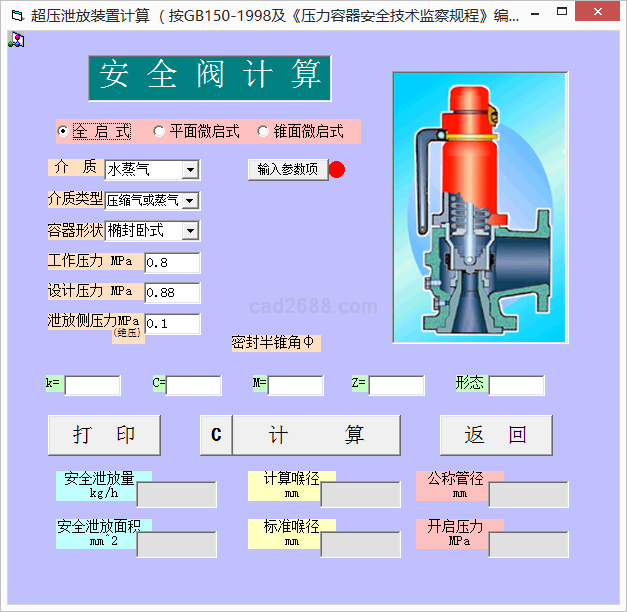Choose the 平面微启式 valve type
This screenshot has height=612, width=627.
point(159,131)
